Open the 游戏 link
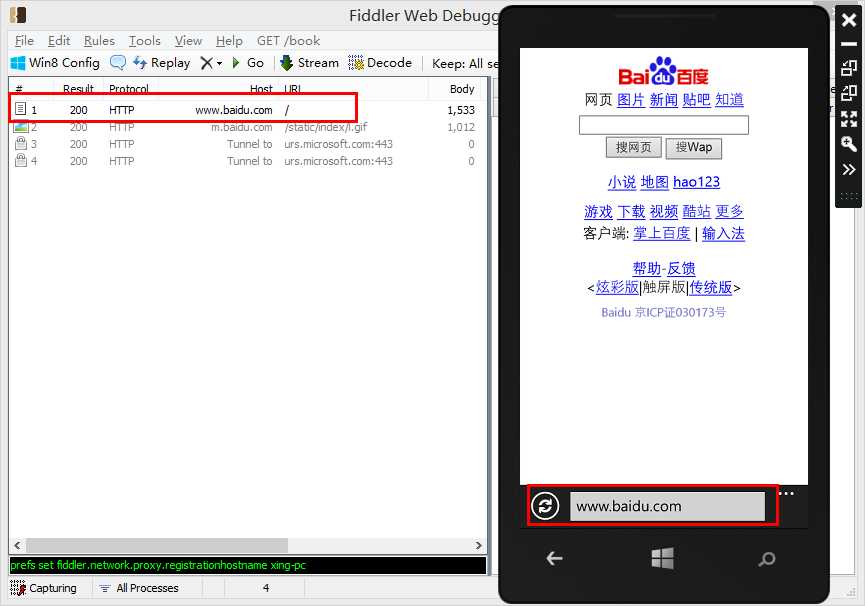Image resolution: width=865 pixels, height=606 pixels. (598, 212)
